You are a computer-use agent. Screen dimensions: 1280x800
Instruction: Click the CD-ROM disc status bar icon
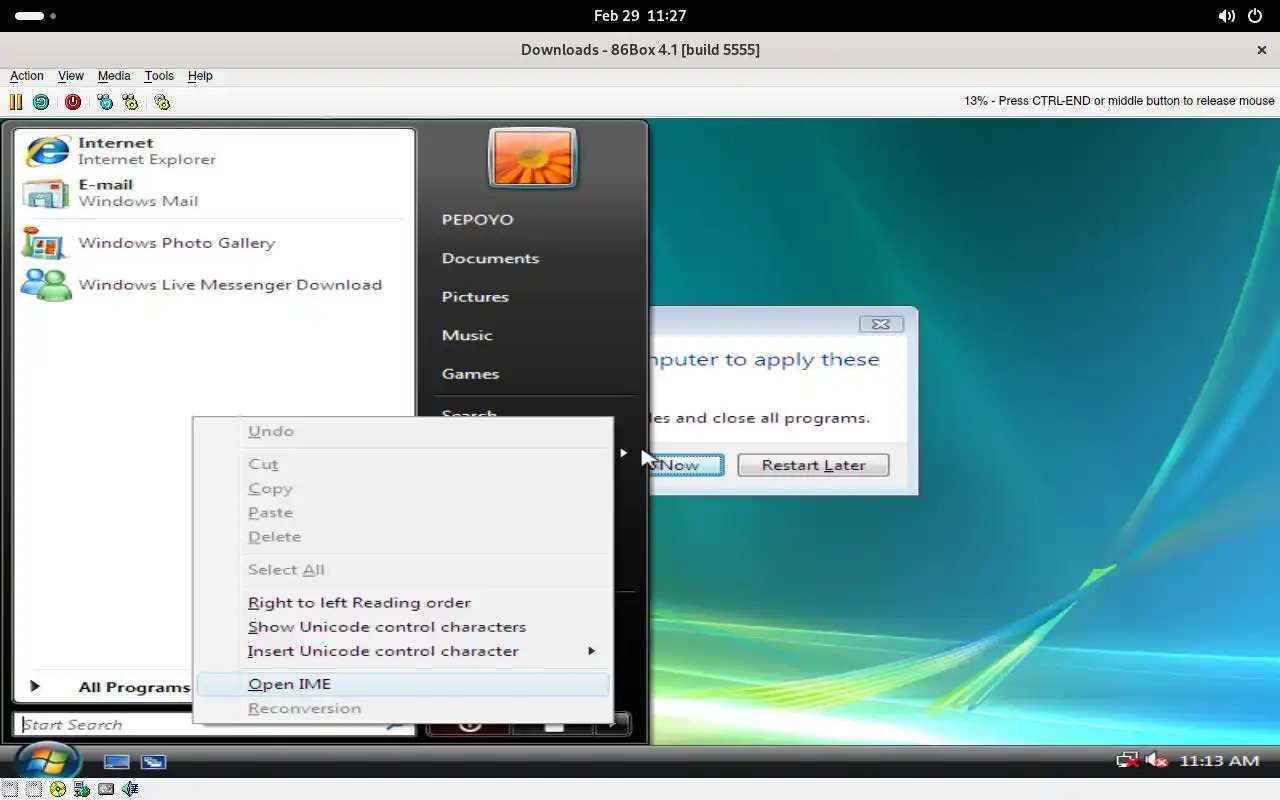click(58, 789)
